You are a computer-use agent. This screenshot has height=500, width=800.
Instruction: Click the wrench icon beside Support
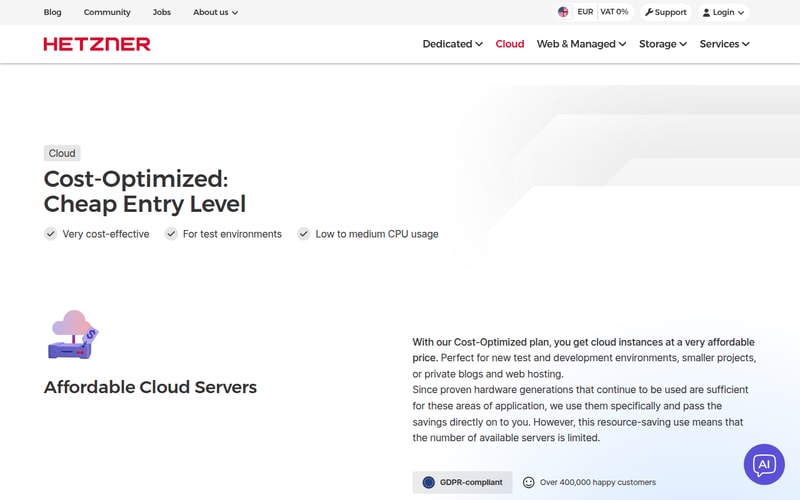pyautogui.click(x=649, y=12)
